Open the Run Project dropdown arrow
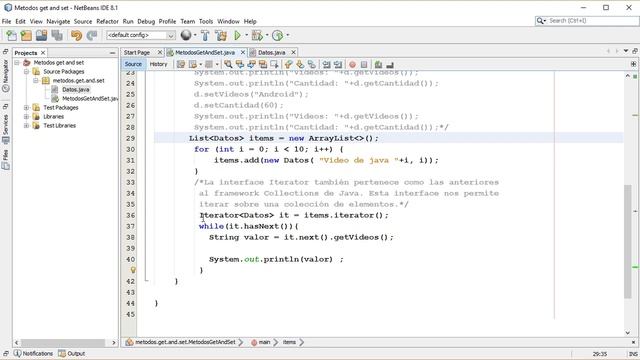The image size is (640, 360). pos(246,36)
